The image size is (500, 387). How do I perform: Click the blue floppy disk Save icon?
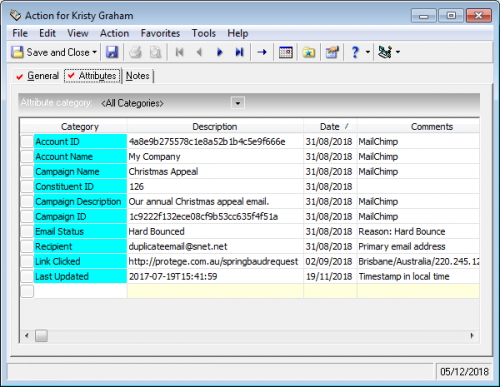[112, 52]
